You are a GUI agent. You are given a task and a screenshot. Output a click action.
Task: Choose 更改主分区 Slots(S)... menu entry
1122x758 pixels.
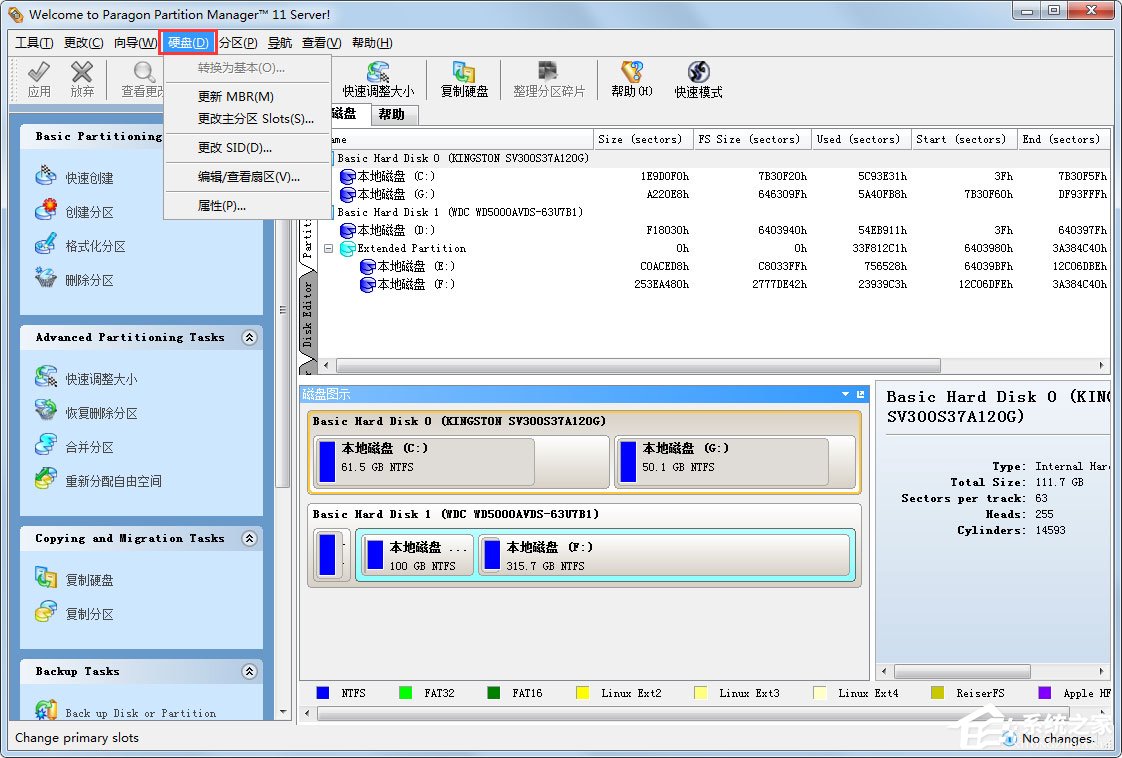248,119
